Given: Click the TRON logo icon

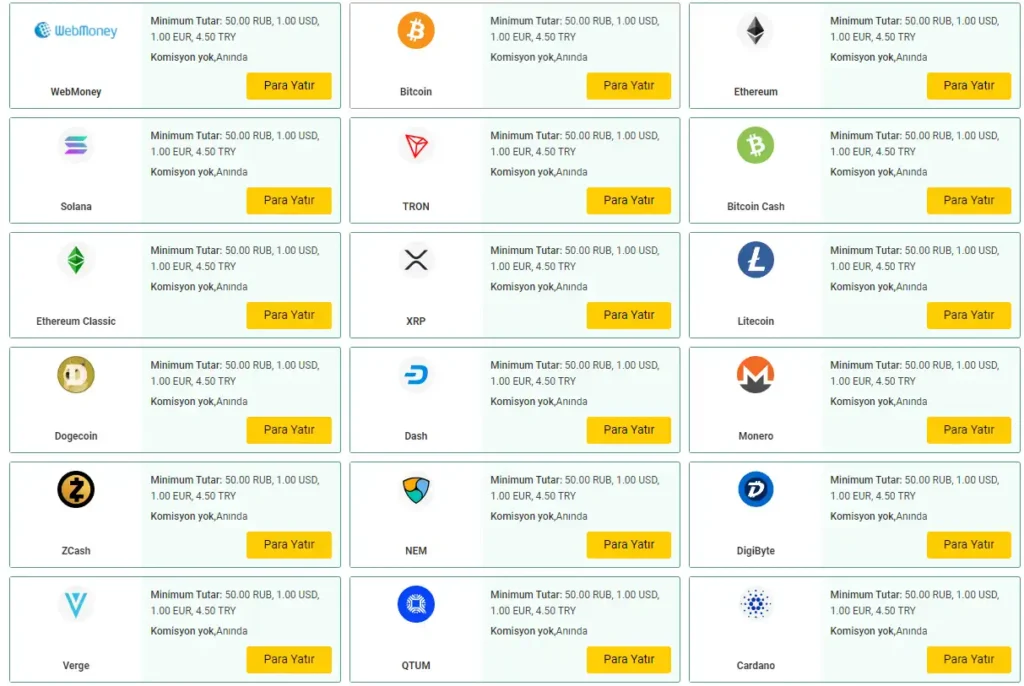Looking at the screenshot, I should 416,146.
